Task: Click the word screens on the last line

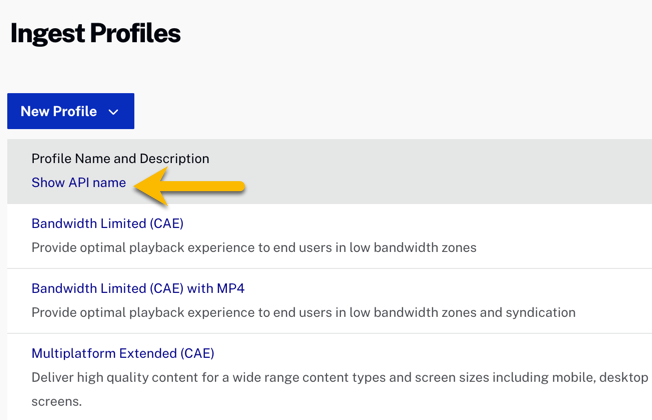Action: [x=56, y=401]
